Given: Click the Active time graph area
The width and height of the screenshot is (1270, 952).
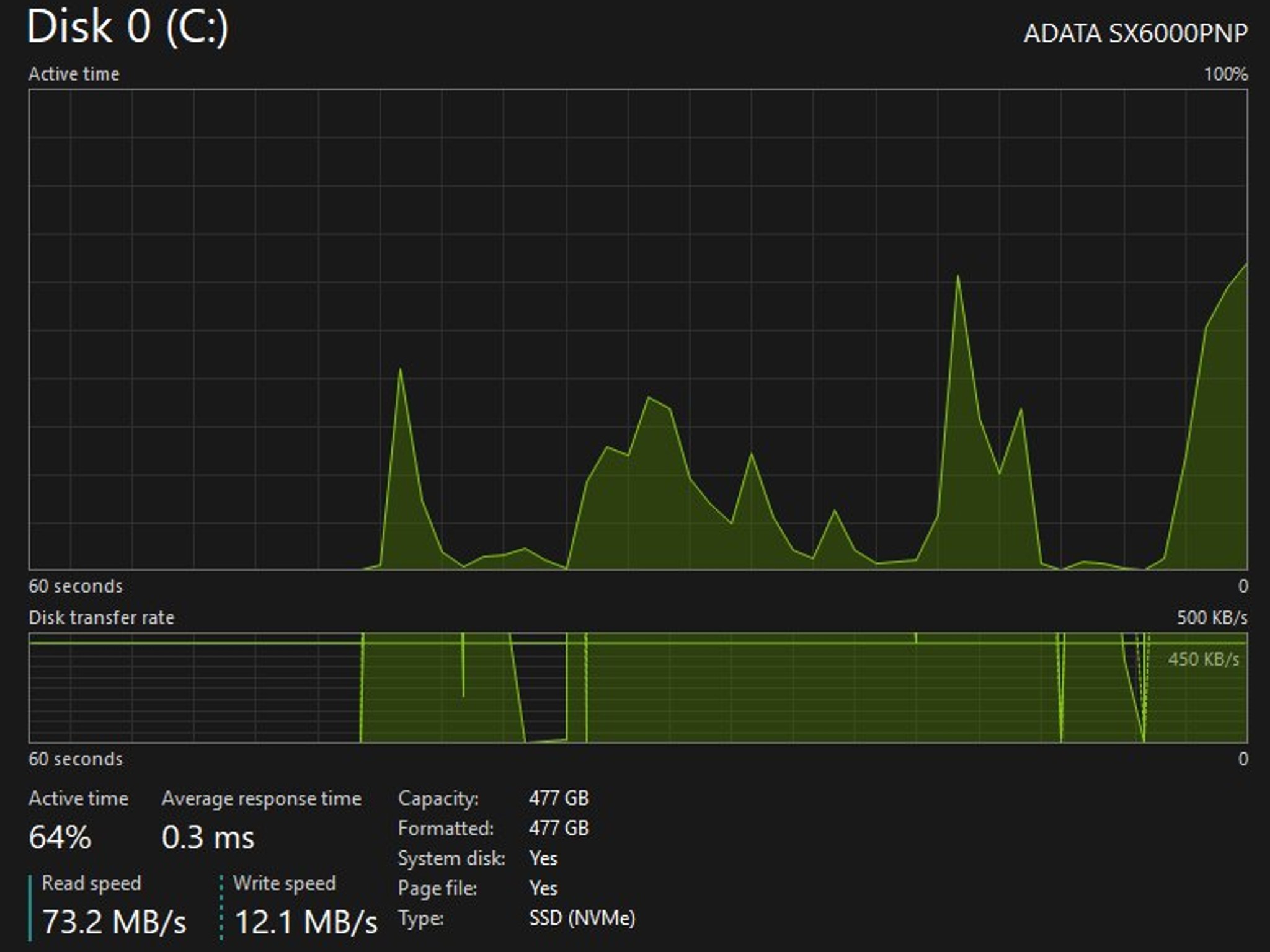Looking at the screenshot, I should (x=638, y=330).
